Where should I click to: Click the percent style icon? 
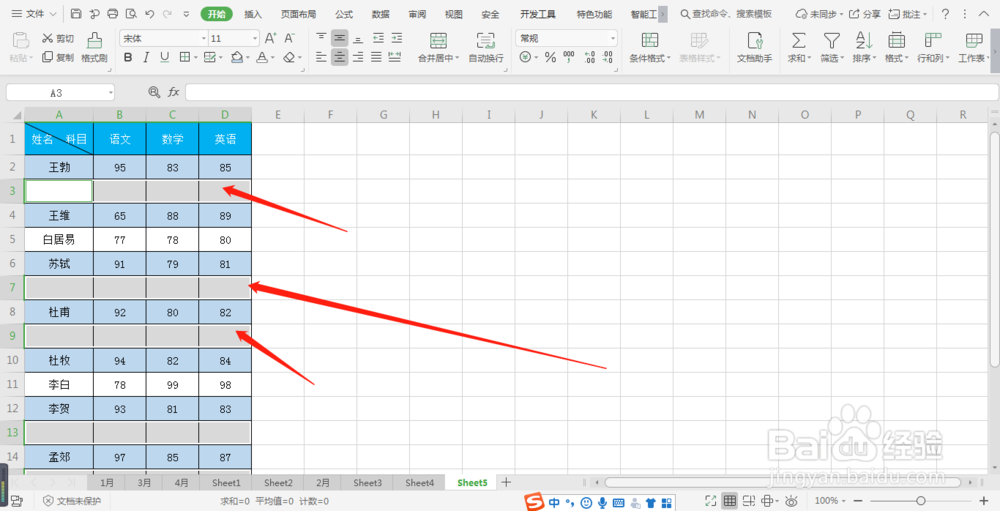(x=550, y=57)
